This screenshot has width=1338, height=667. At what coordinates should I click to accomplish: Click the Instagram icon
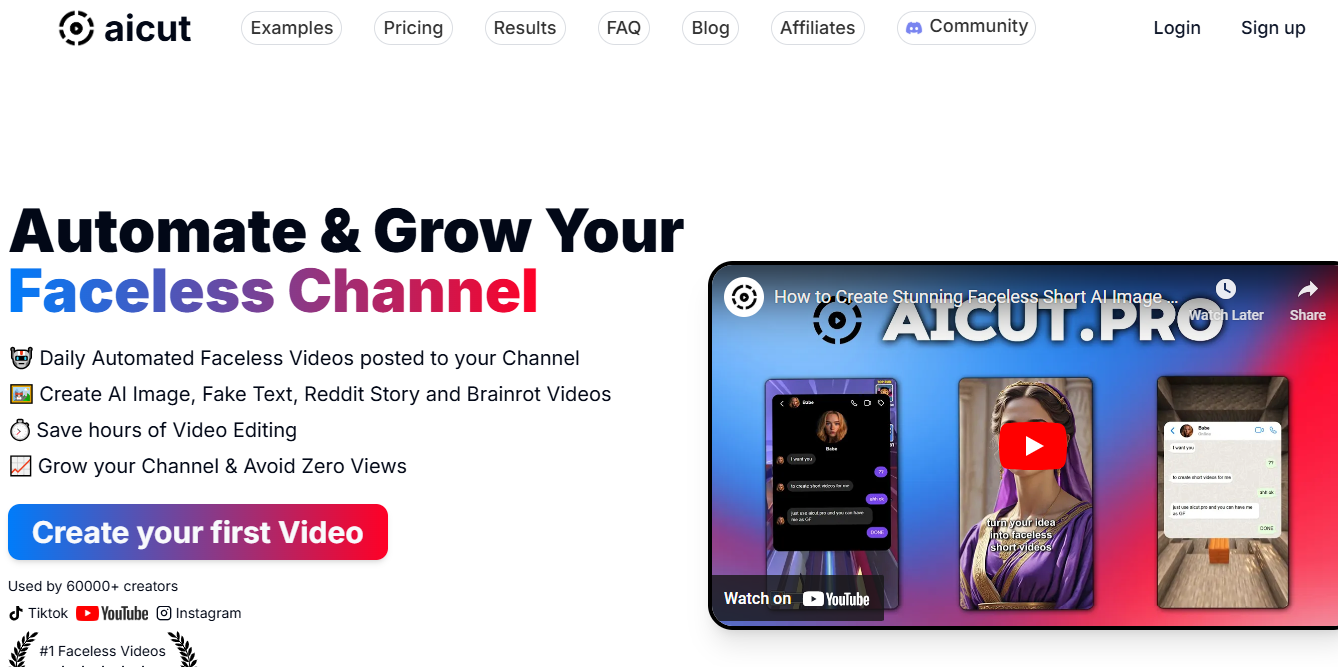pyautogui.click(x=164, y=613)
